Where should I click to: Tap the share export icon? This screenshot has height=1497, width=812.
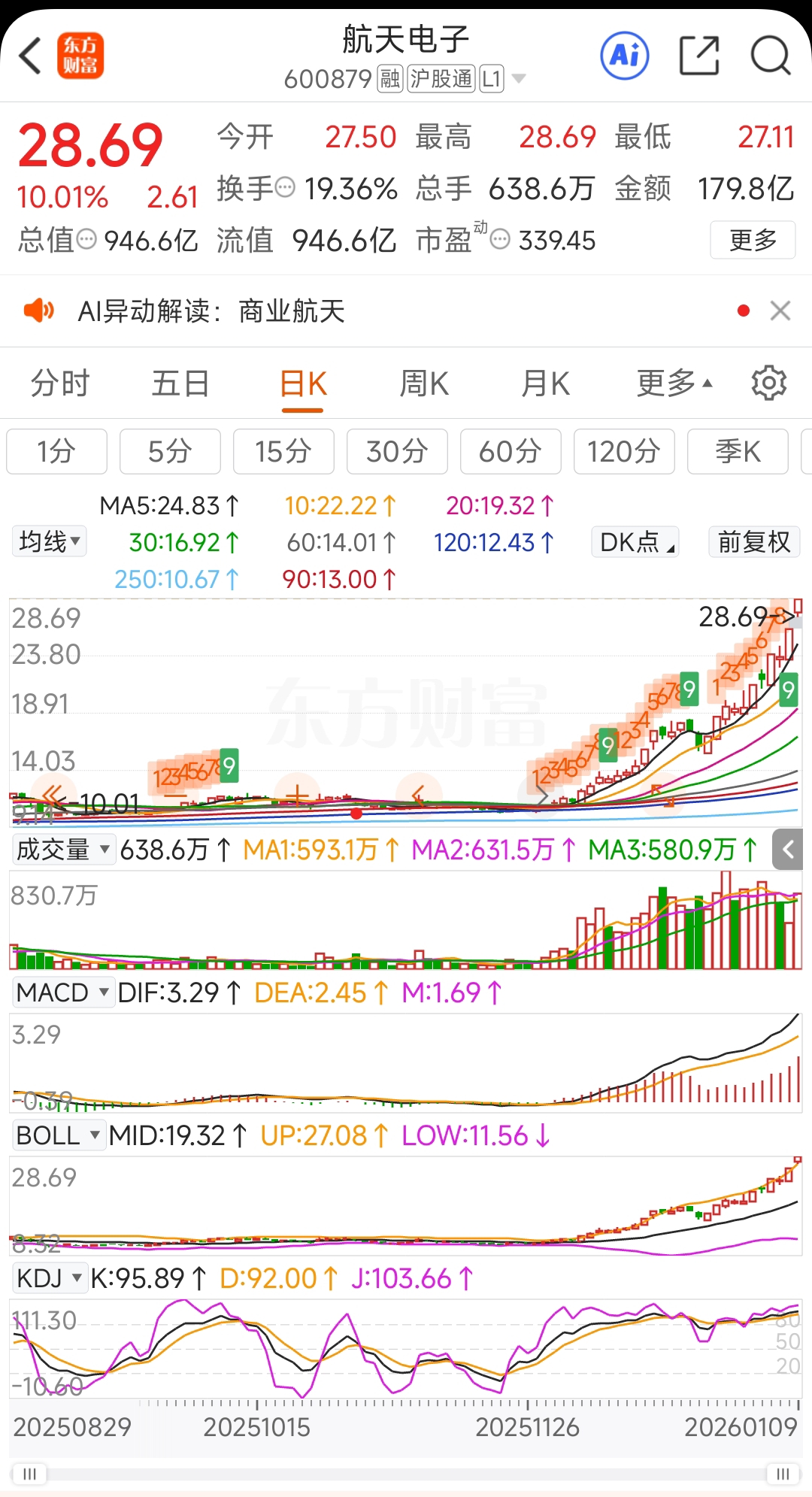coord(699,55)
